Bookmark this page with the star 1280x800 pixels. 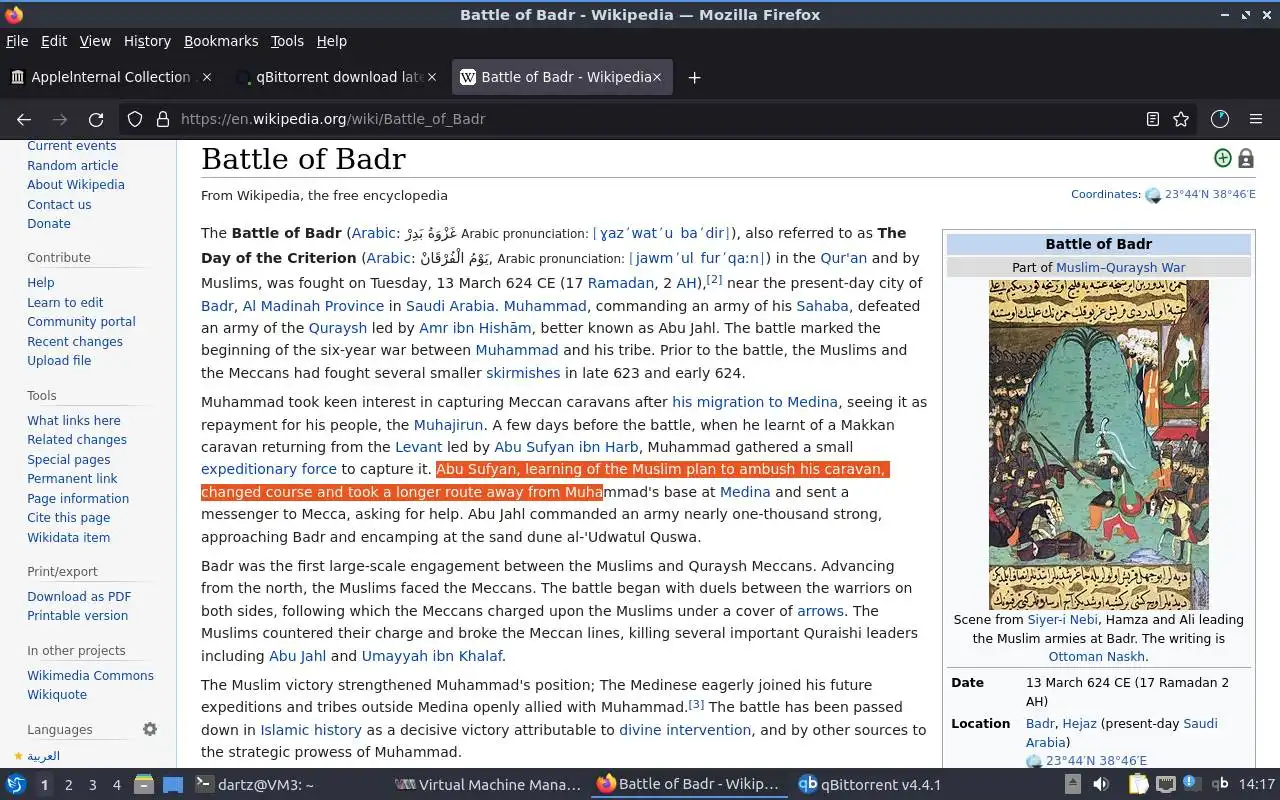tap(1181, 119)
